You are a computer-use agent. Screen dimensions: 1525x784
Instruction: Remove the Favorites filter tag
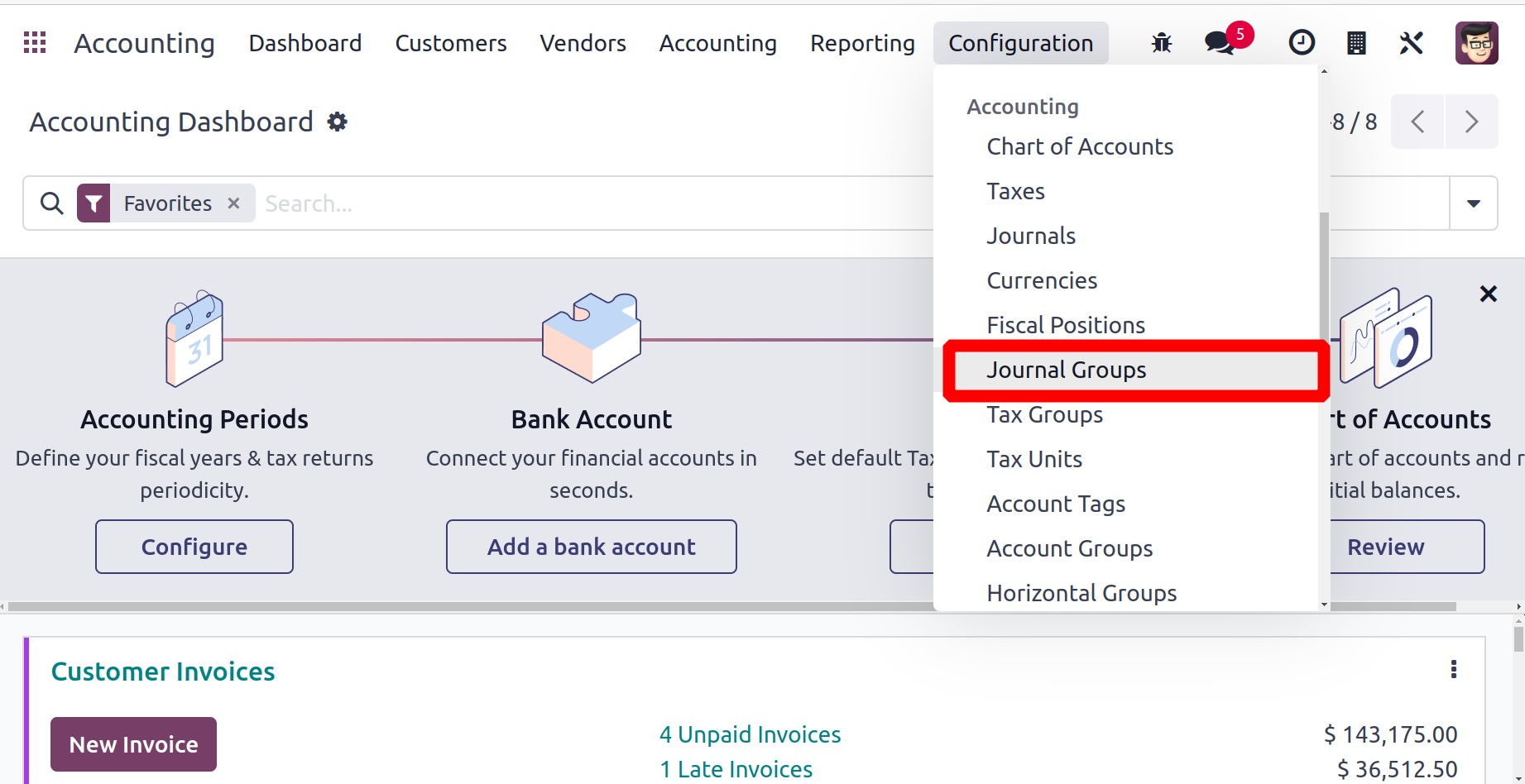(234, 203)
